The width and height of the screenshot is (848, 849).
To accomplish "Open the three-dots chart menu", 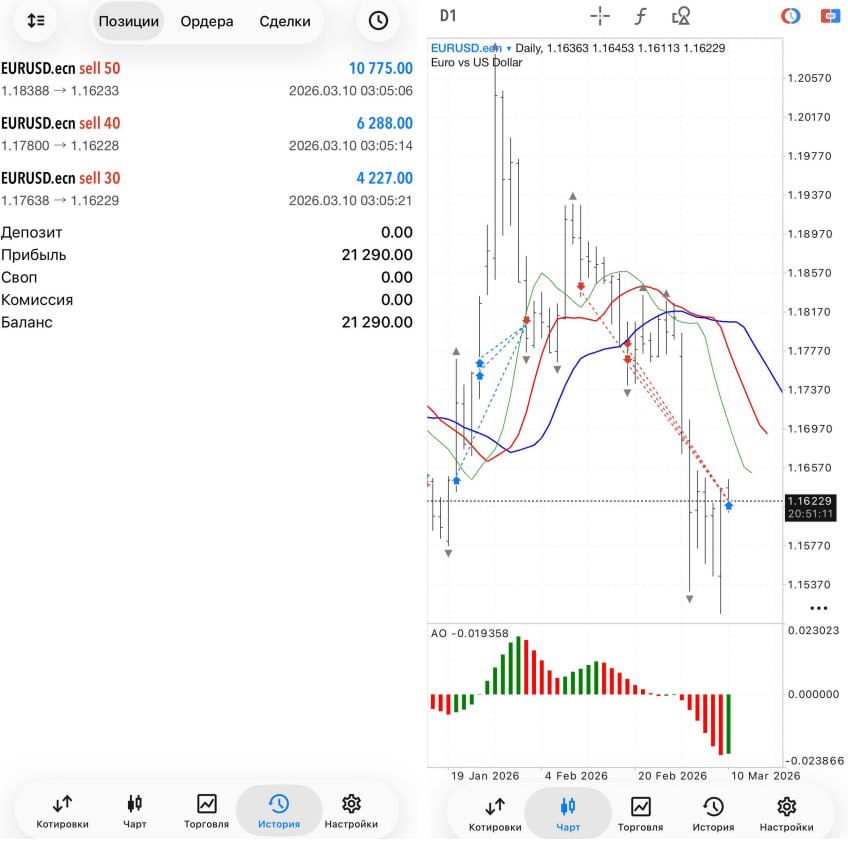I will [x=818, y=608].
